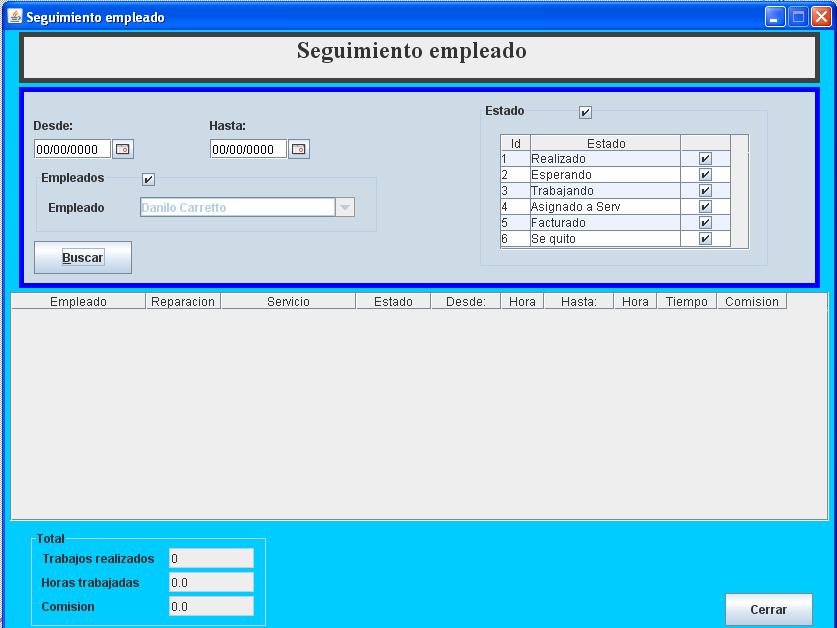Toggle the Empleados checkbox
The image size is (837, 628).
(149, 180)
